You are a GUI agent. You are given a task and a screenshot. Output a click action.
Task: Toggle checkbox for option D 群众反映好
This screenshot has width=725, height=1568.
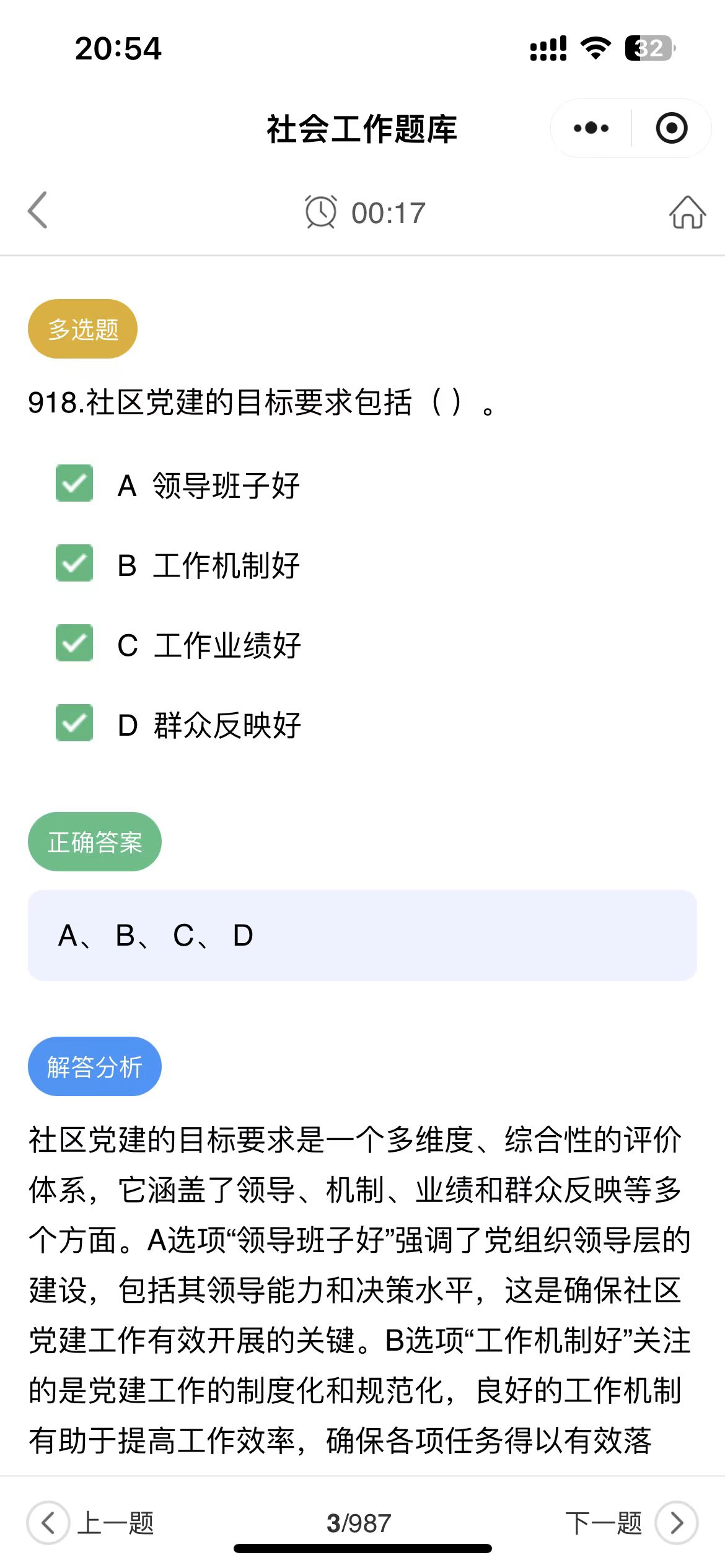coord(74,723)
